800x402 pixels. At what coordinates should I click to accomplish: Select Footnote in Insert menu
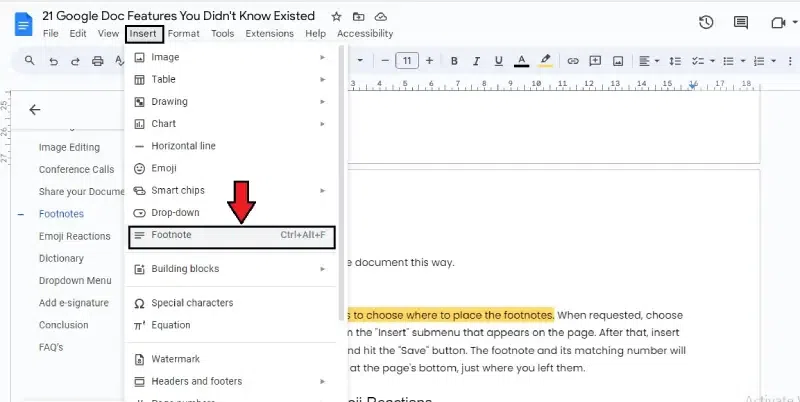[x=232, y=237]
